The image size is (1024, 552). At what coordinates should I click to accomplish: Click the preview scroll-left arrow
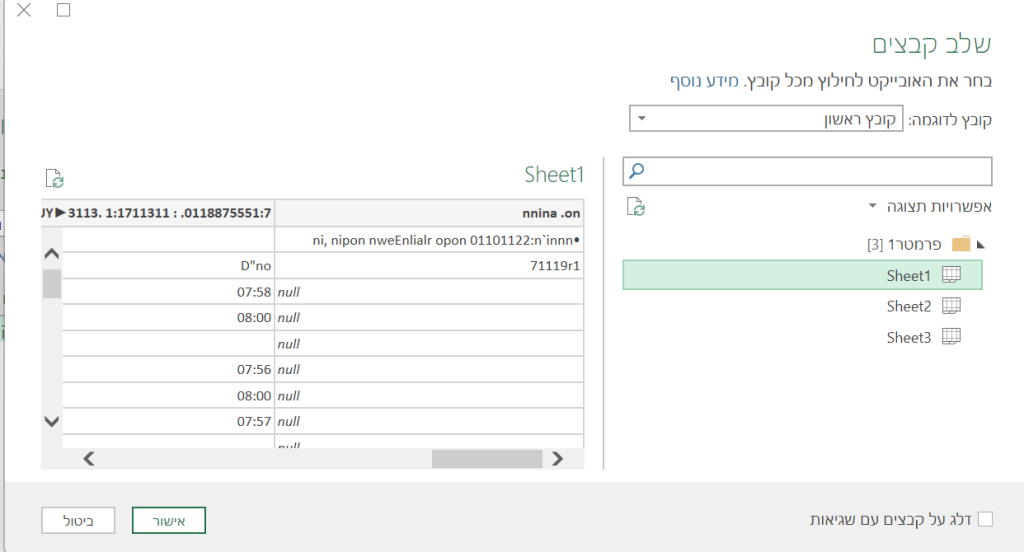tap(89, 459)
